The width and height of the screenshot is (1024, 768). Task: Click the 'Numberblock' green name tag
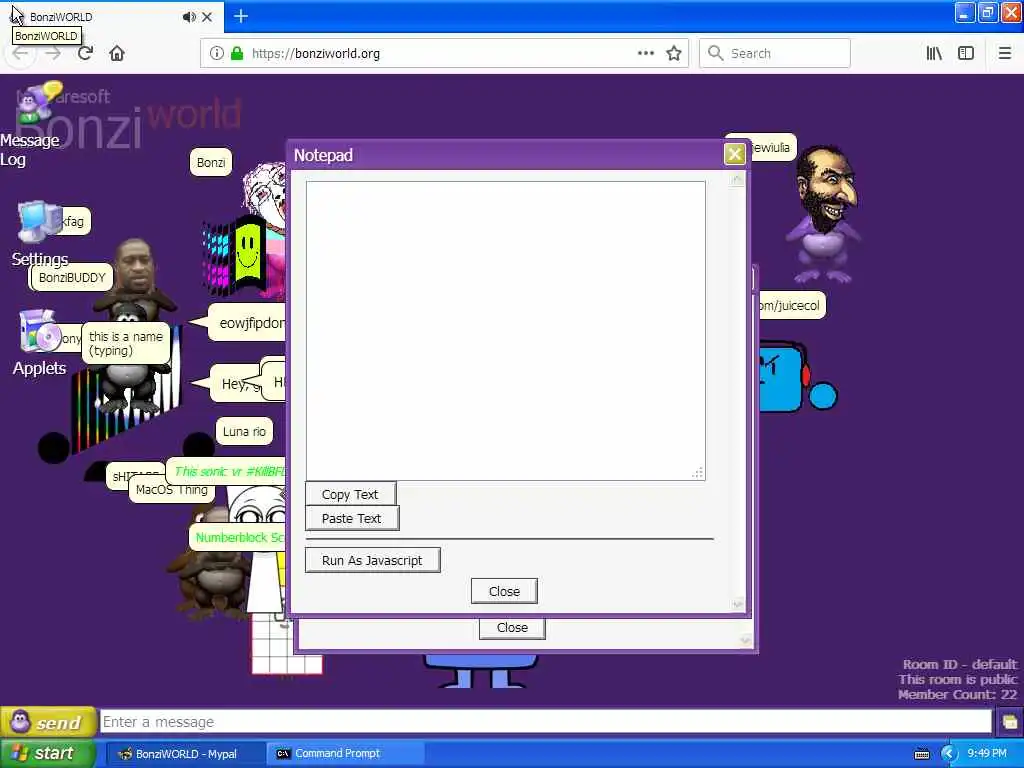pyautogui.click(x=238, y=537)
